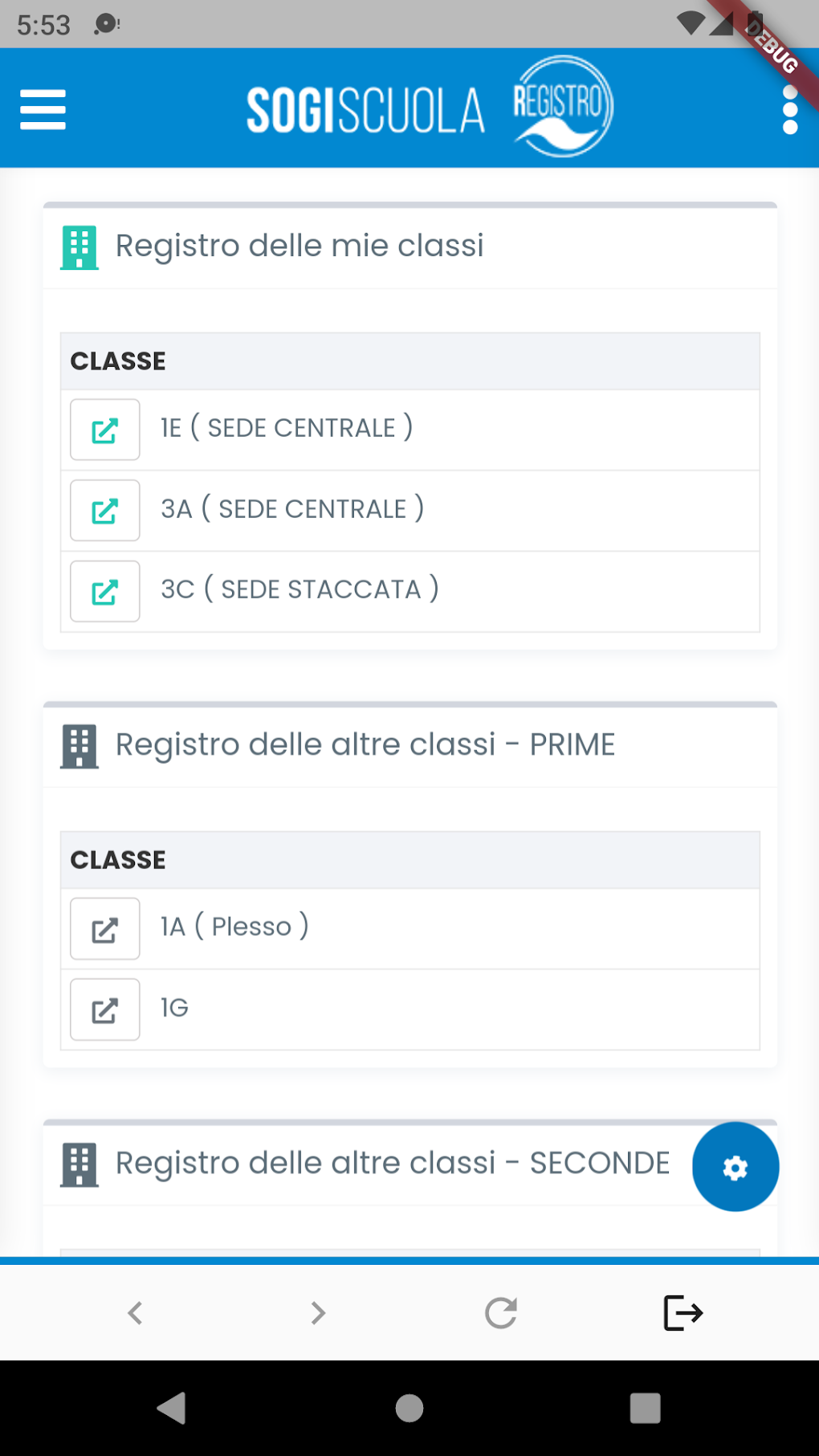Open the register for class 1A Plesso
Screen dimensions: 819x1456
click(104, 928)
